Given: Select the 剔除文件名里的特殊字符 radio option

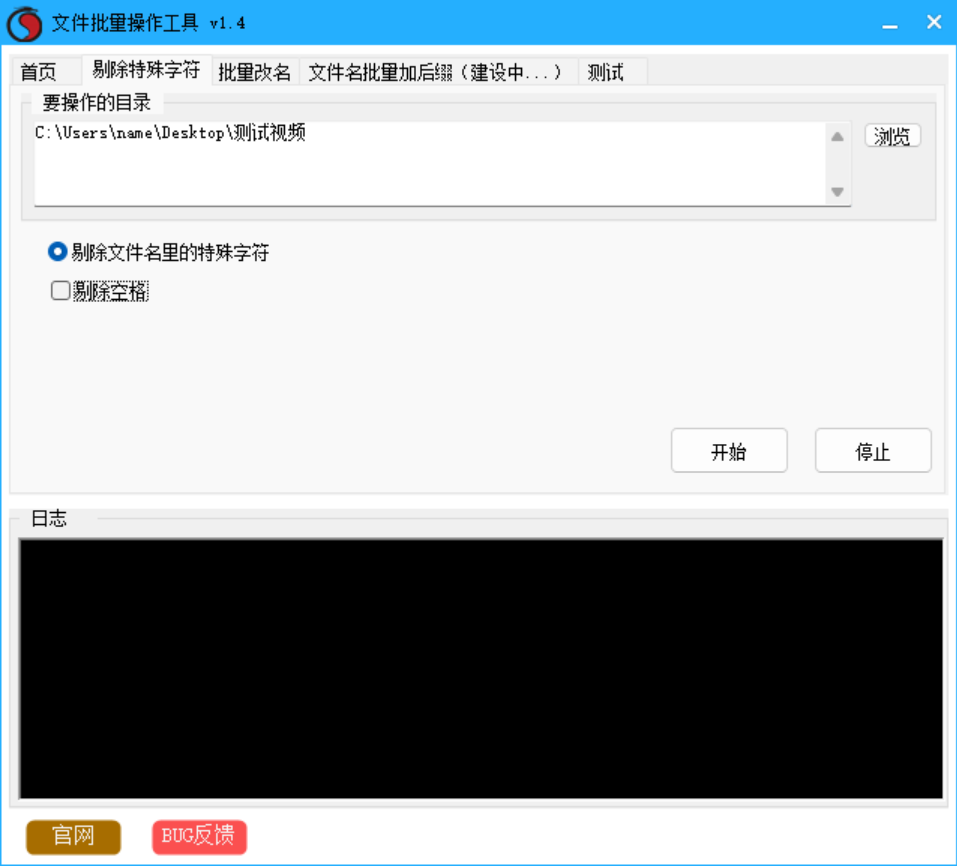Looking at the screenshot, I should point(159,252).
